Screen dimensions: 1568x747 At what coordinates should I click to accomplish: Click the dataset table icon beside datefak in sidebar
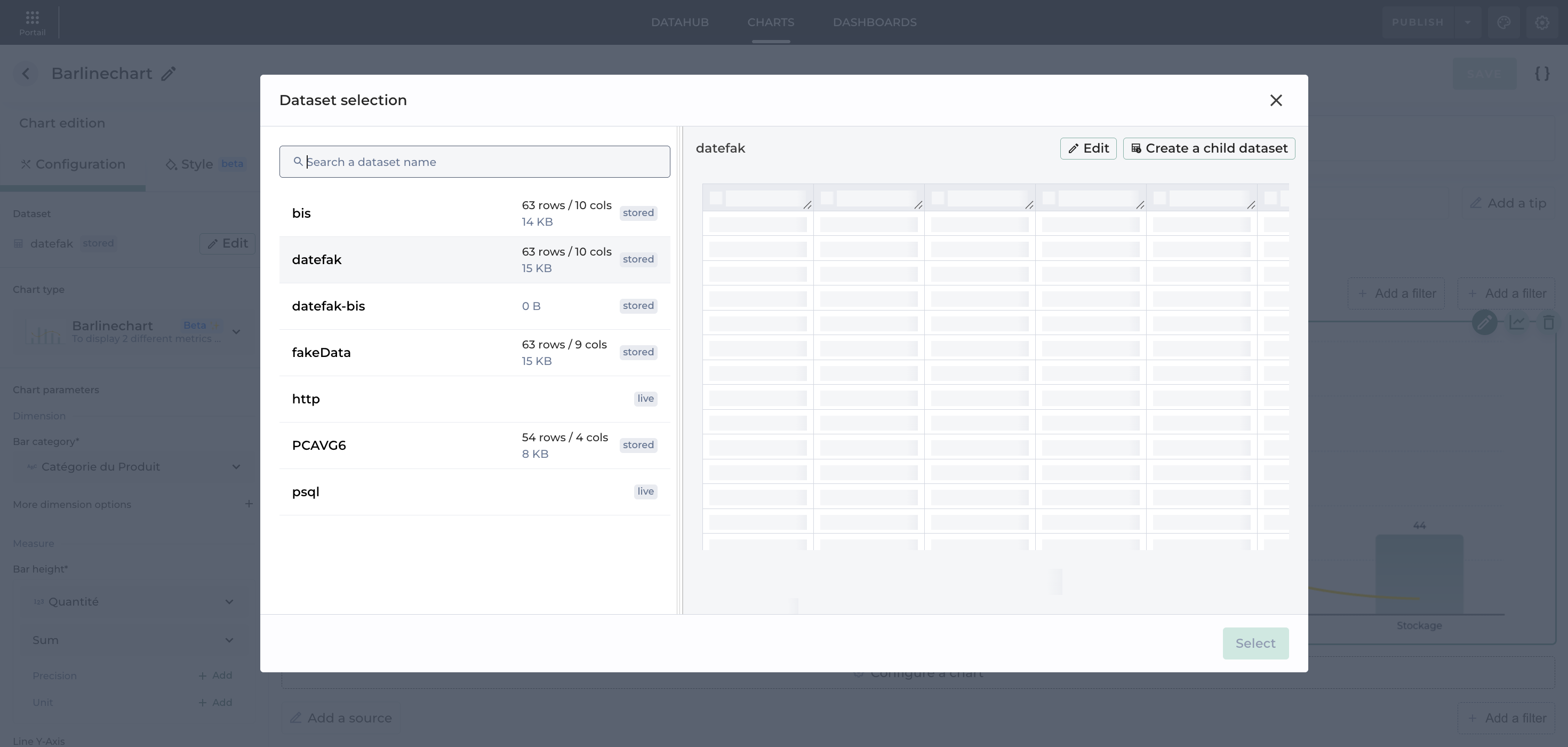(x=18, y=243)
